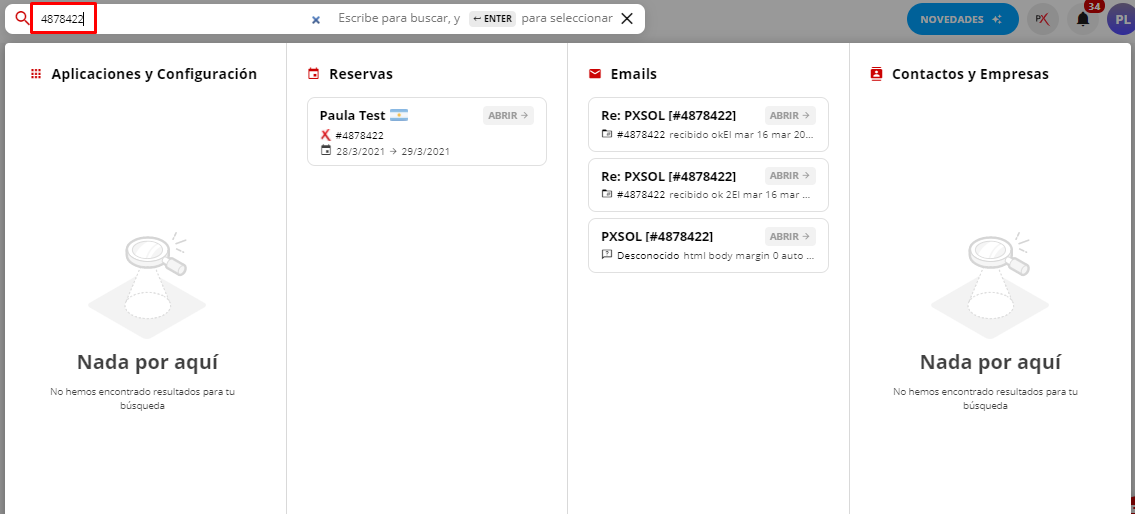Viewport: 1135px width, 514px height.
Task: Select the Emails section heading
Action: tap(633, 74)
